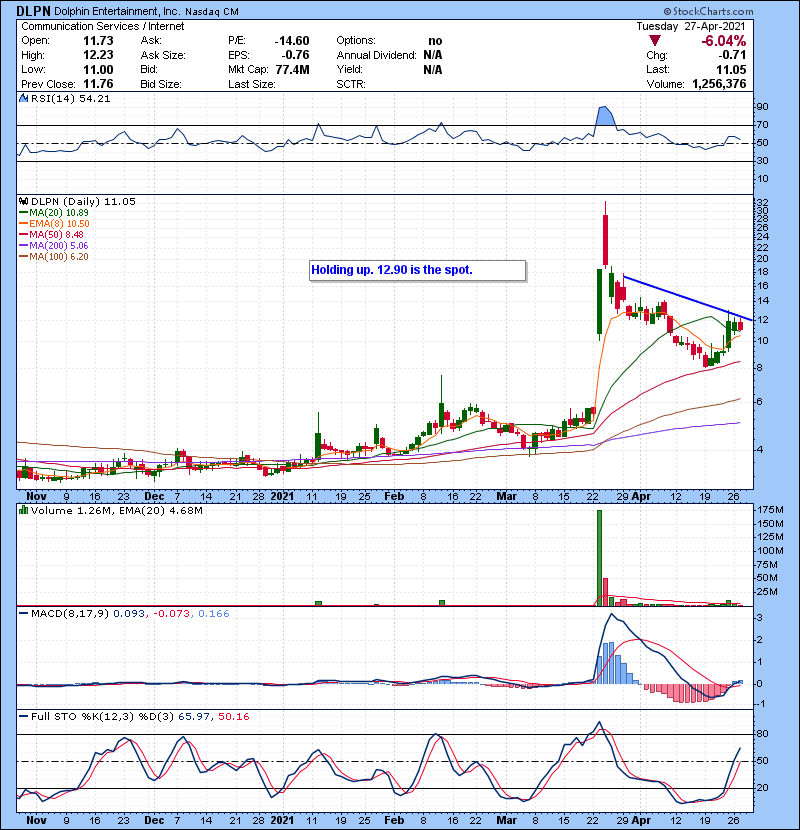Click the candlestick icon beside DLPN (Daily)
The height and width of the screenshot is (830, 800).
point(23,201)
